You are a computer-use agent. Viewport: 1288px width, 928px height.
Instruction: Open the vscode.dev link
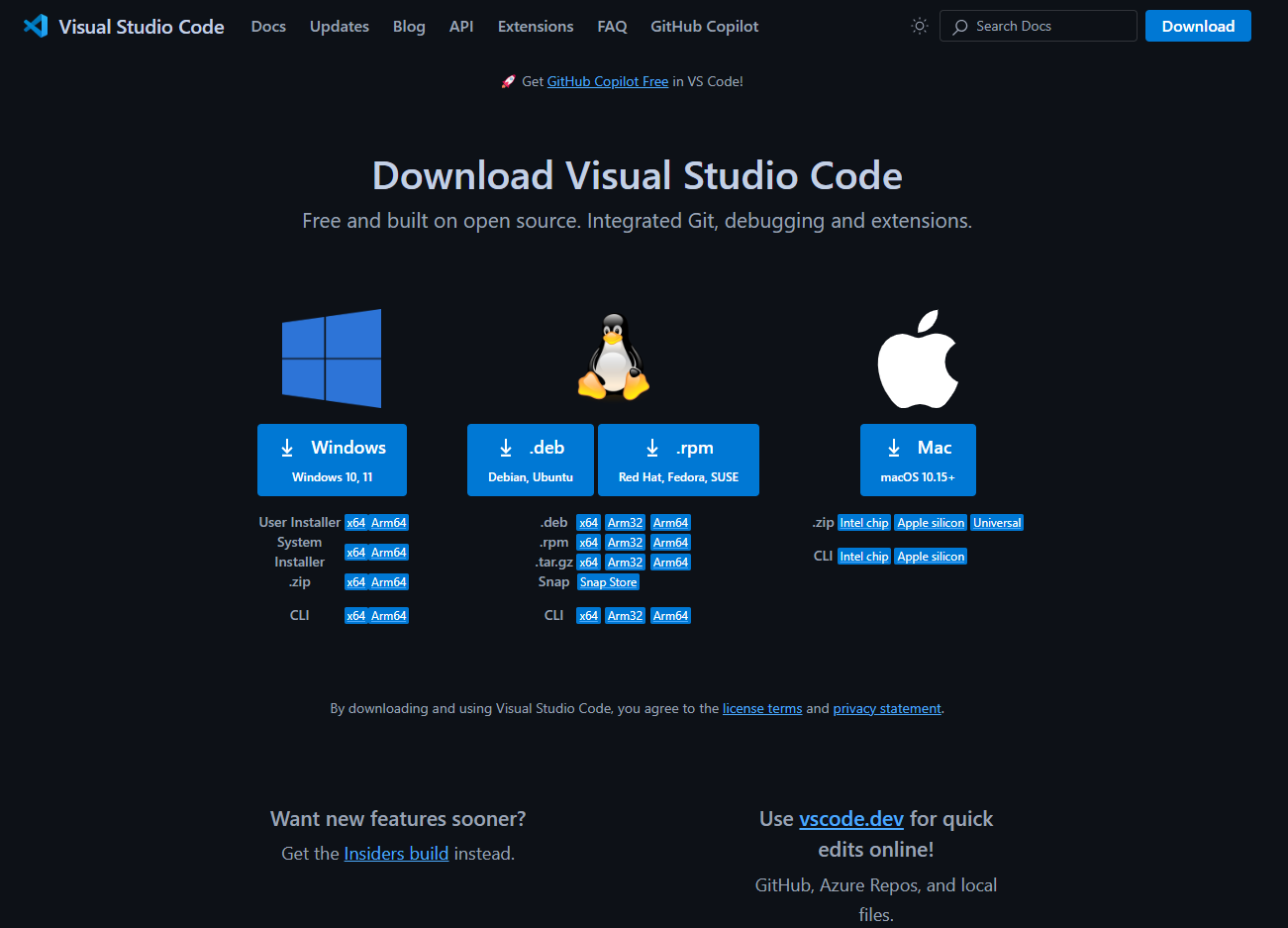click(851, 819)
